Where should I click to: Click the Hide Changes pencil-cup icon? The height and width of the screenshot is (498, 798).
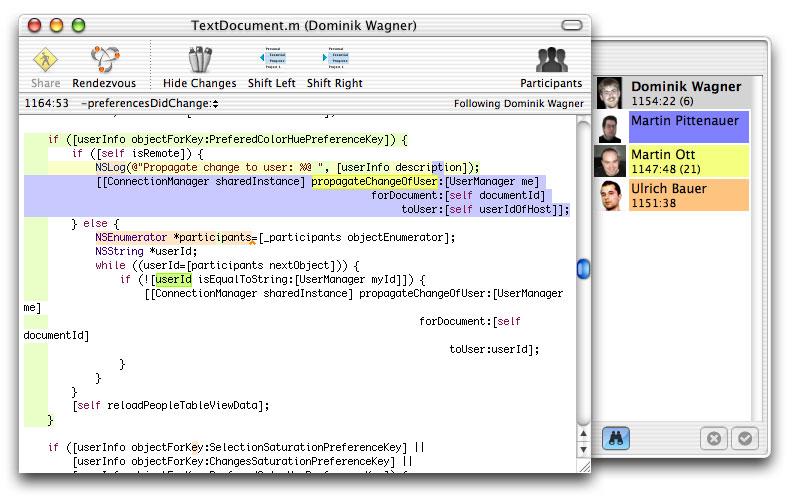coord(200,60)
